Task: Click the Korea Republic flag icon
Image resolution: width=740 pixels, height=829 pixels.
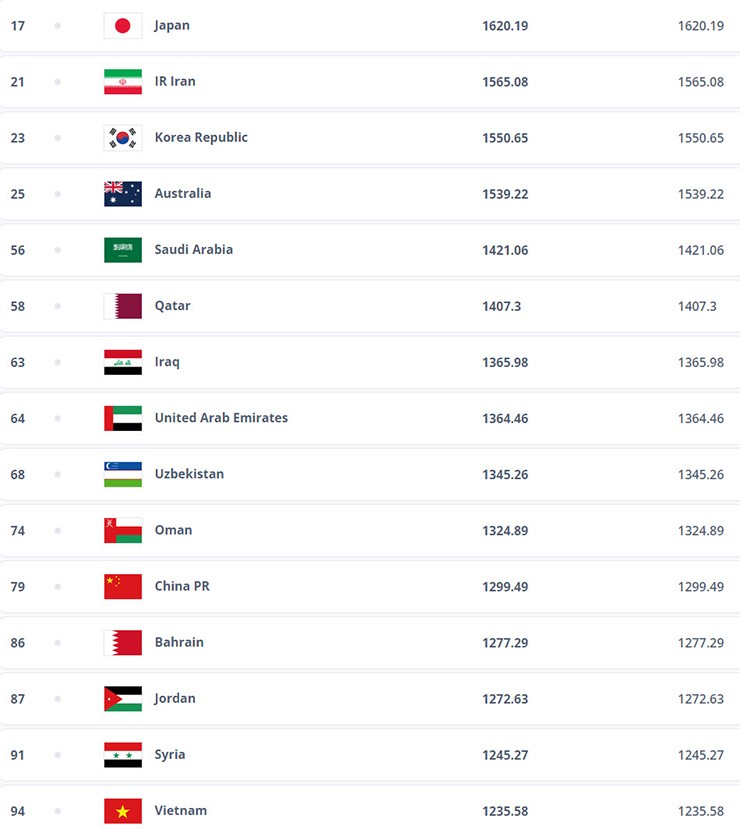Action: point(123,138)
